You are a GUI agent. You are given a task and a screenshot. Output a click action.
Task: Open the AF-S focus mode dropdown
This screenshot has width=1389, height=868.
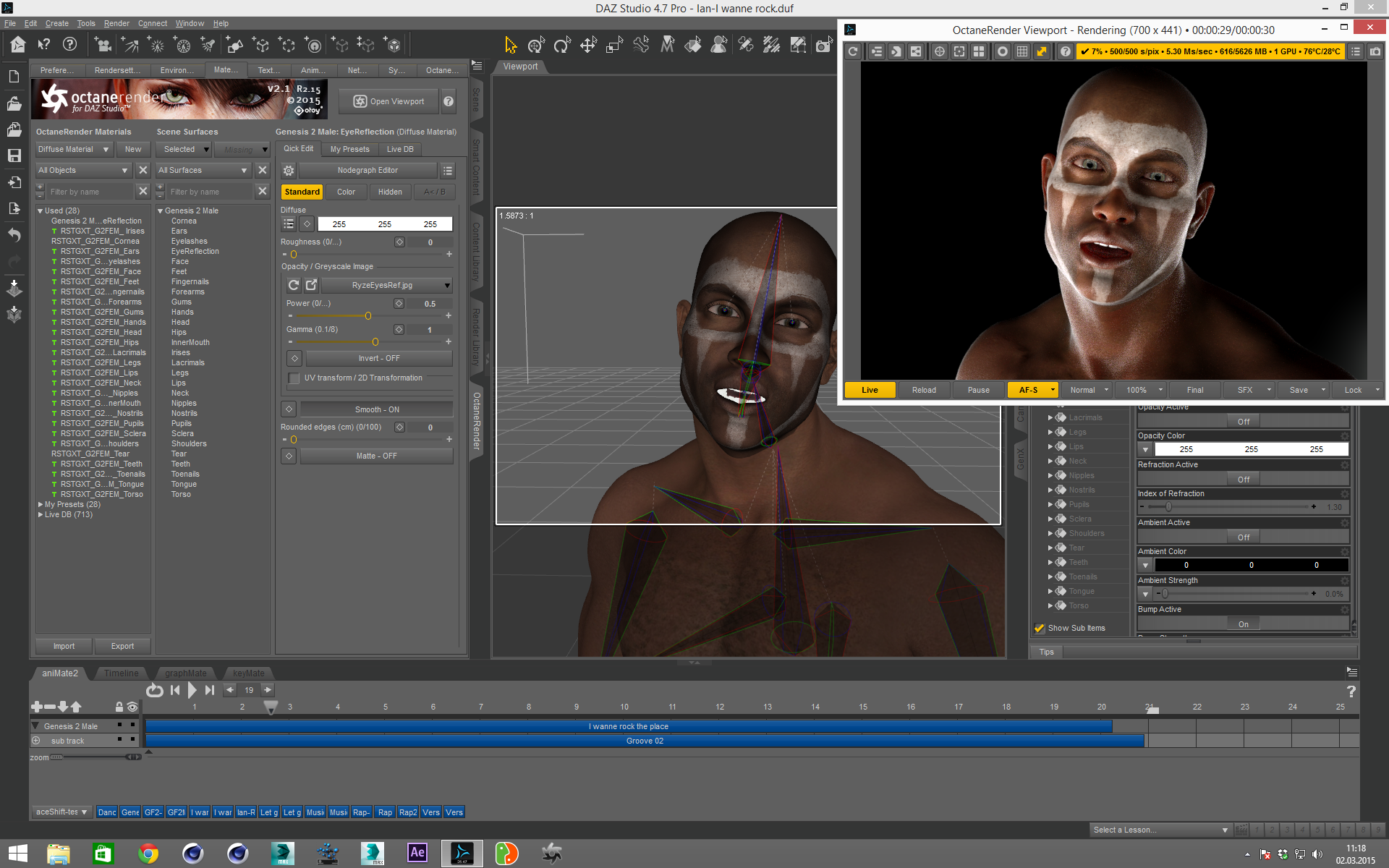coord(1053,390)
